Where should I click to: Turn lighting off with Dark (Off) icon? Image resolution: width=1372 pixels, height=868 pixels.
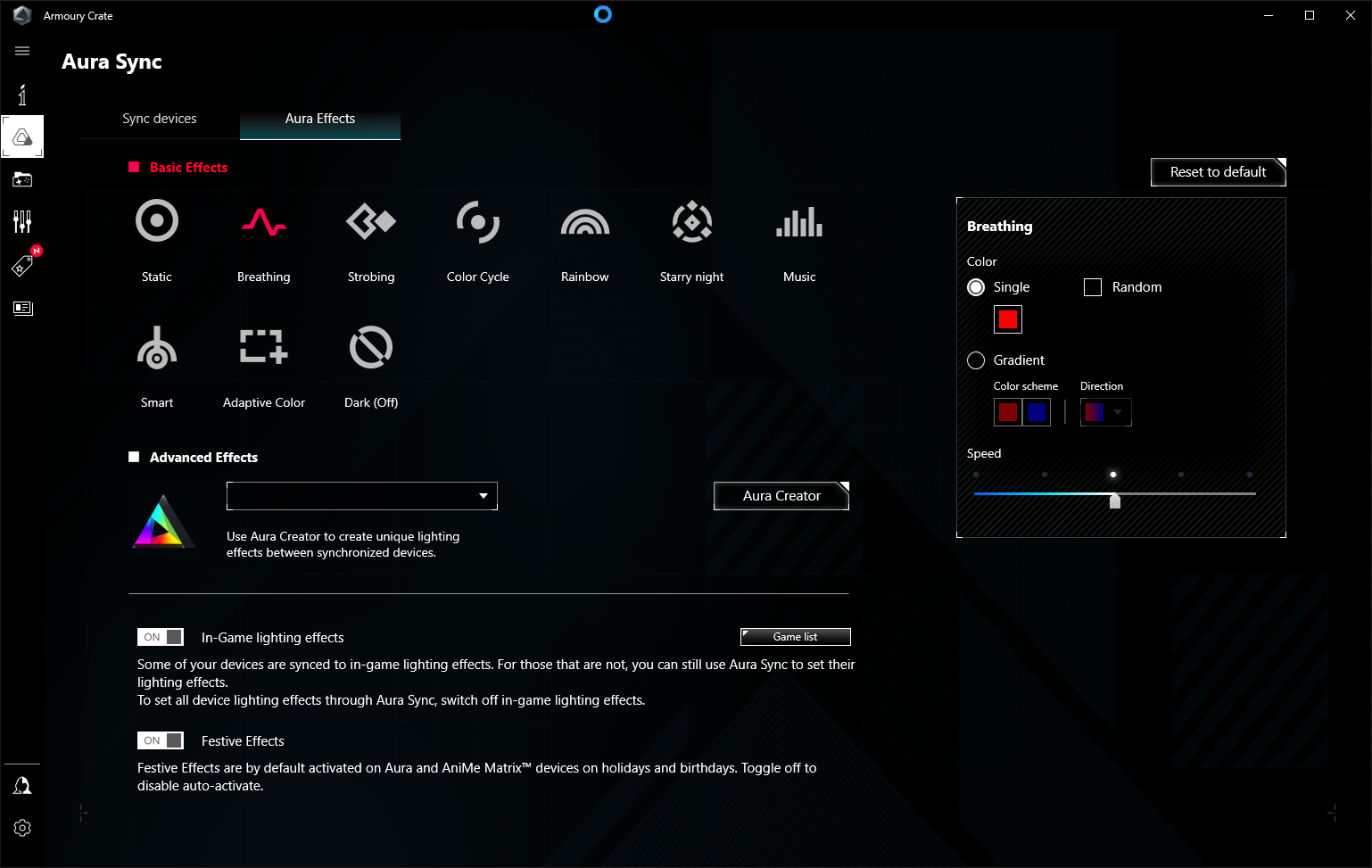tap(371, 347)
